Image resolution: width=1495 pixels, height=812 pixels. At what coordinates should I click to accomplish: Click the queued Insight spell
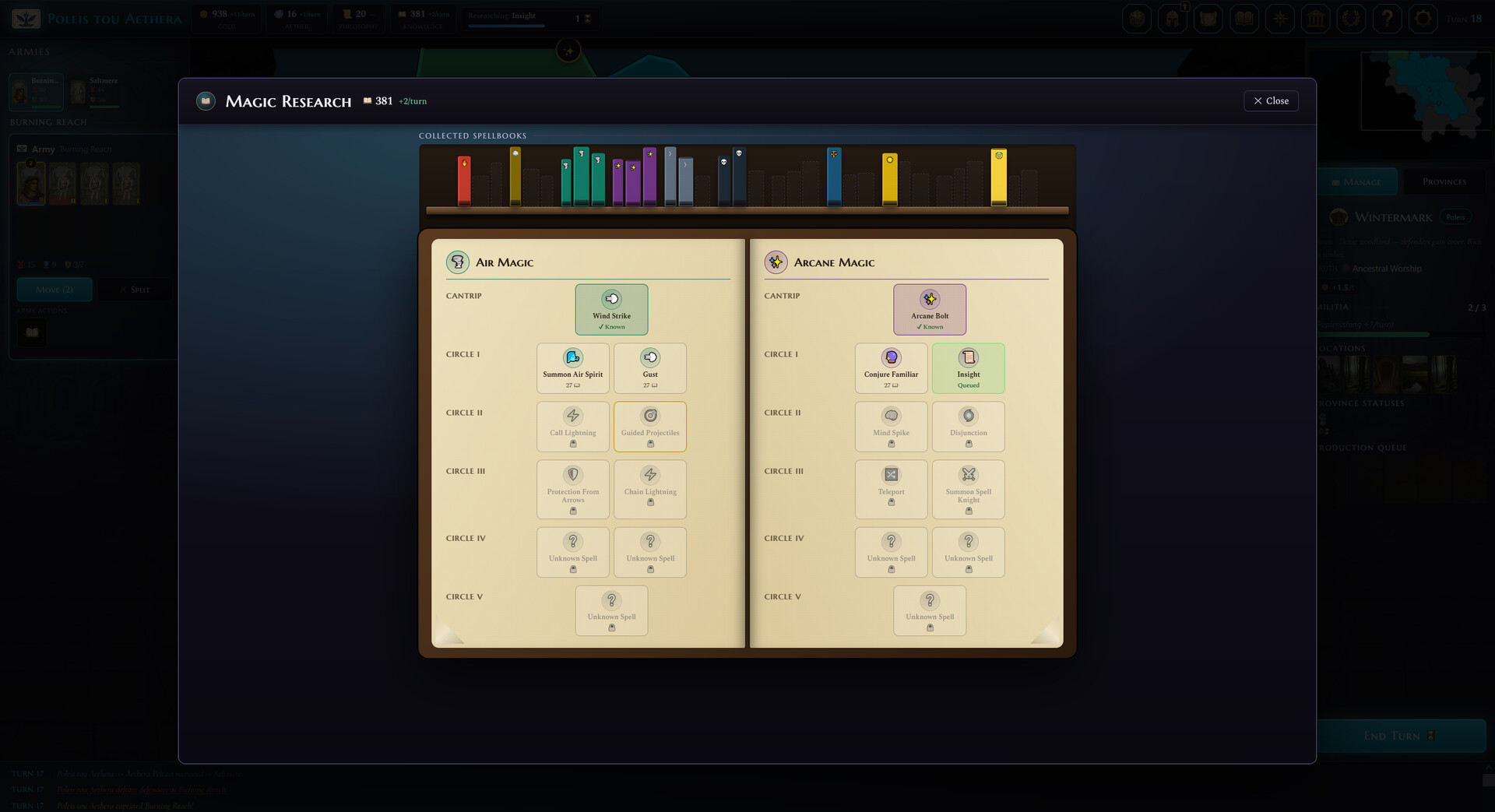tap(968, 368)
